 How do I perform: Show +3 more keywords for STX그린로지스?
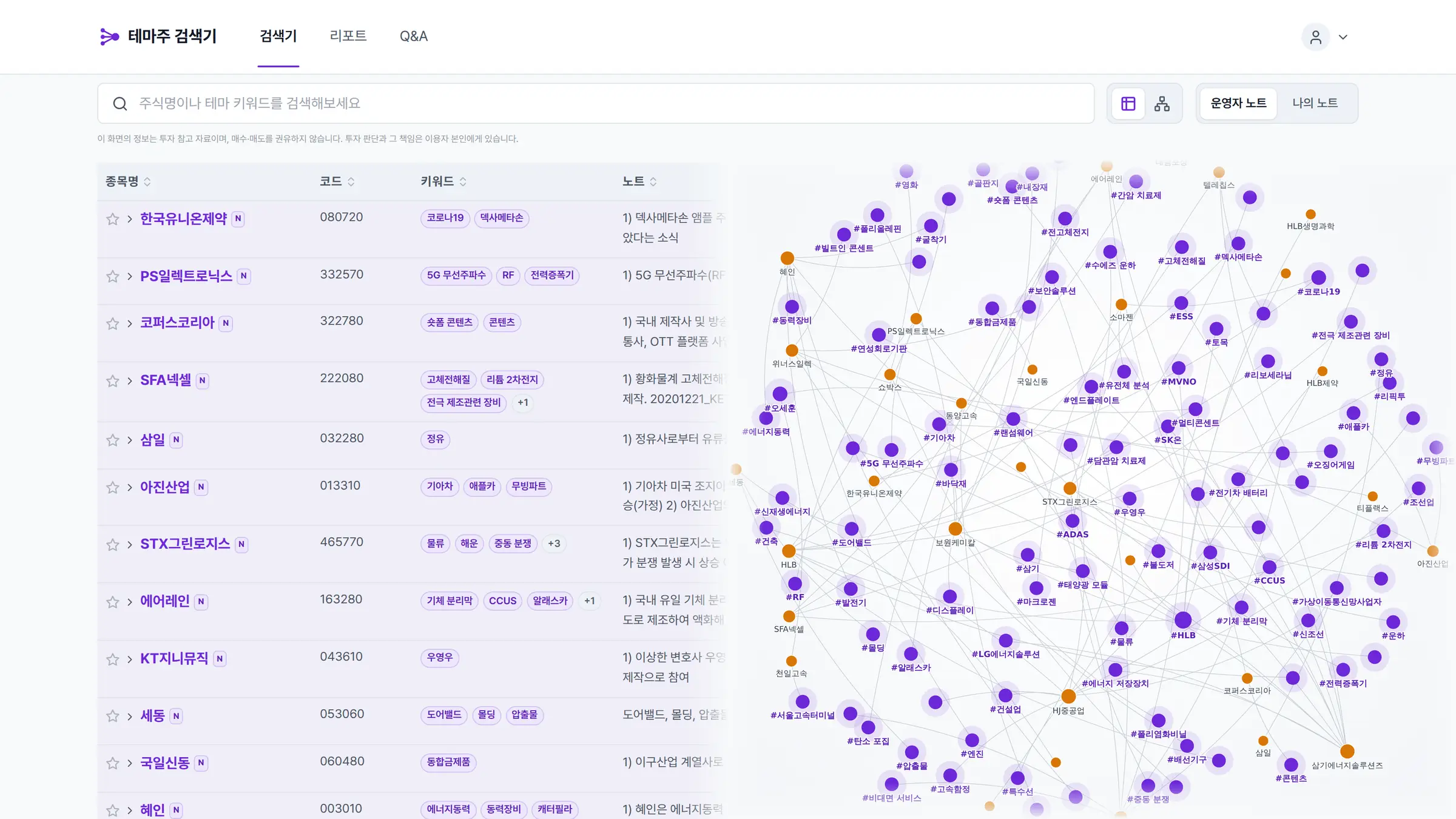point(554,544)
